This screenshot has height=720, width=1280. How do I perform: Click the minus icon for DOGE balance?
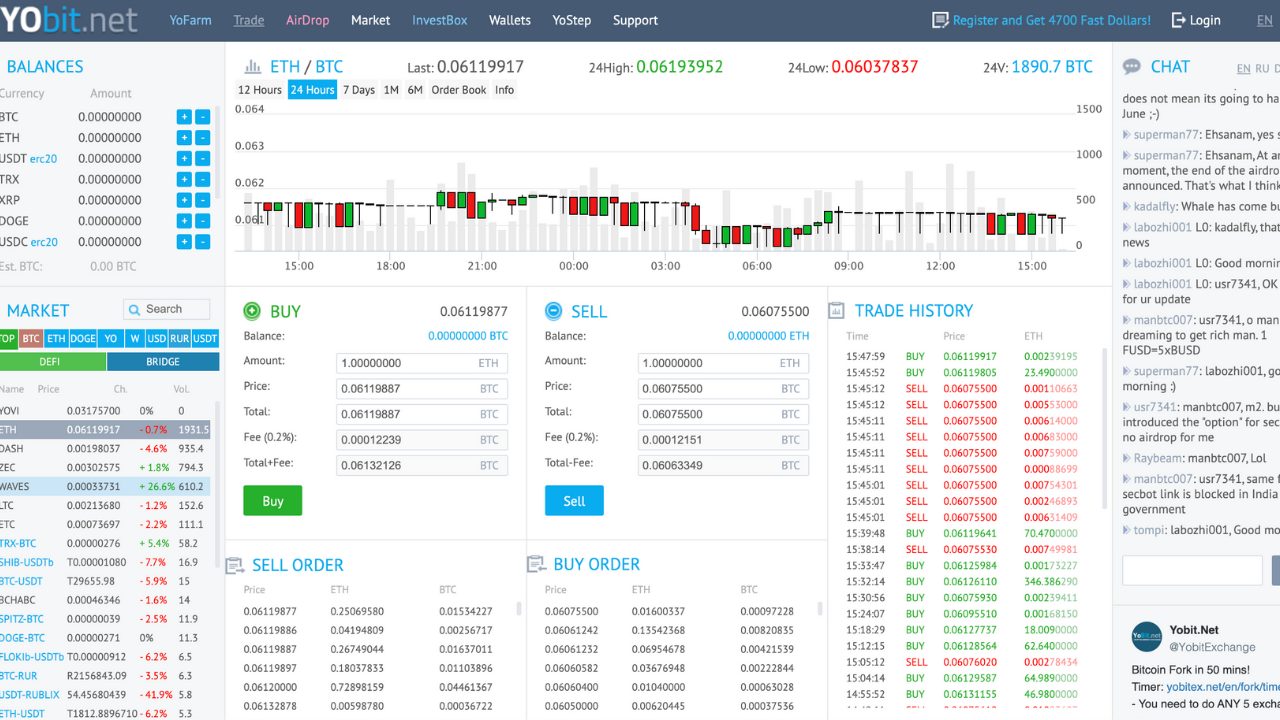(x=203, y=221)
